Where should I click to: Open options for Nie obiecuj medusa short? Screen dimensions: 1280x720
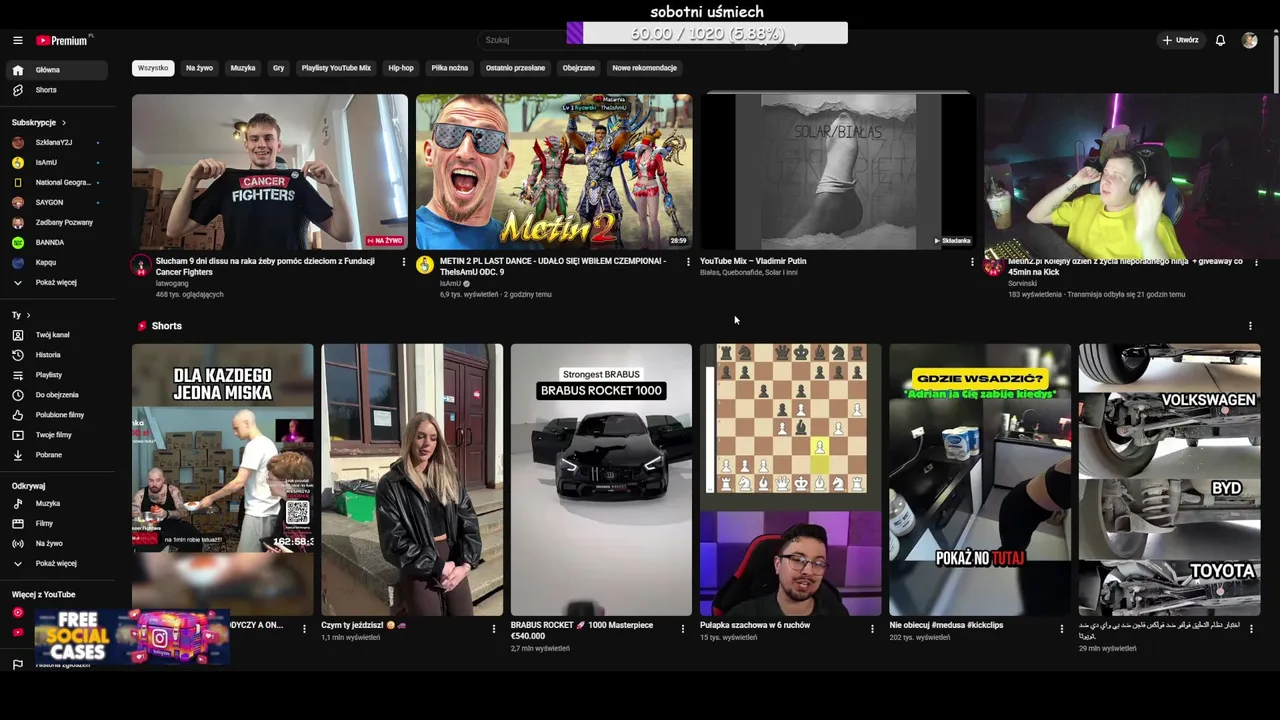click(x=1062, y=629)
